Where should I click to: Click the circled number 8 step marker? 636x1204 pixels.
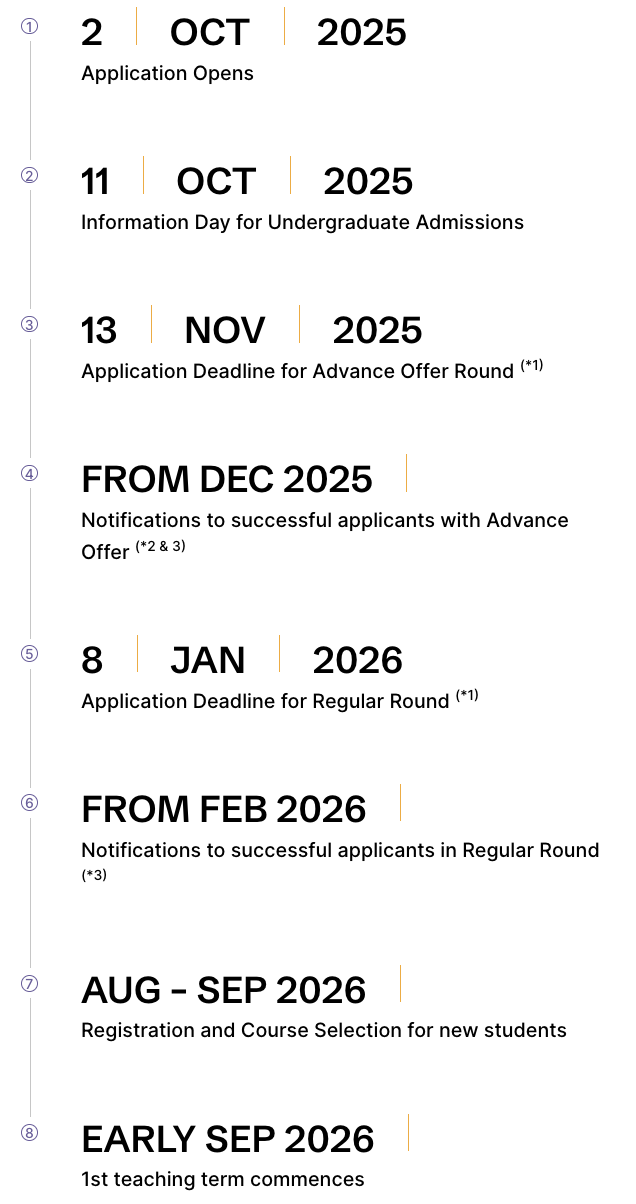30,1132
